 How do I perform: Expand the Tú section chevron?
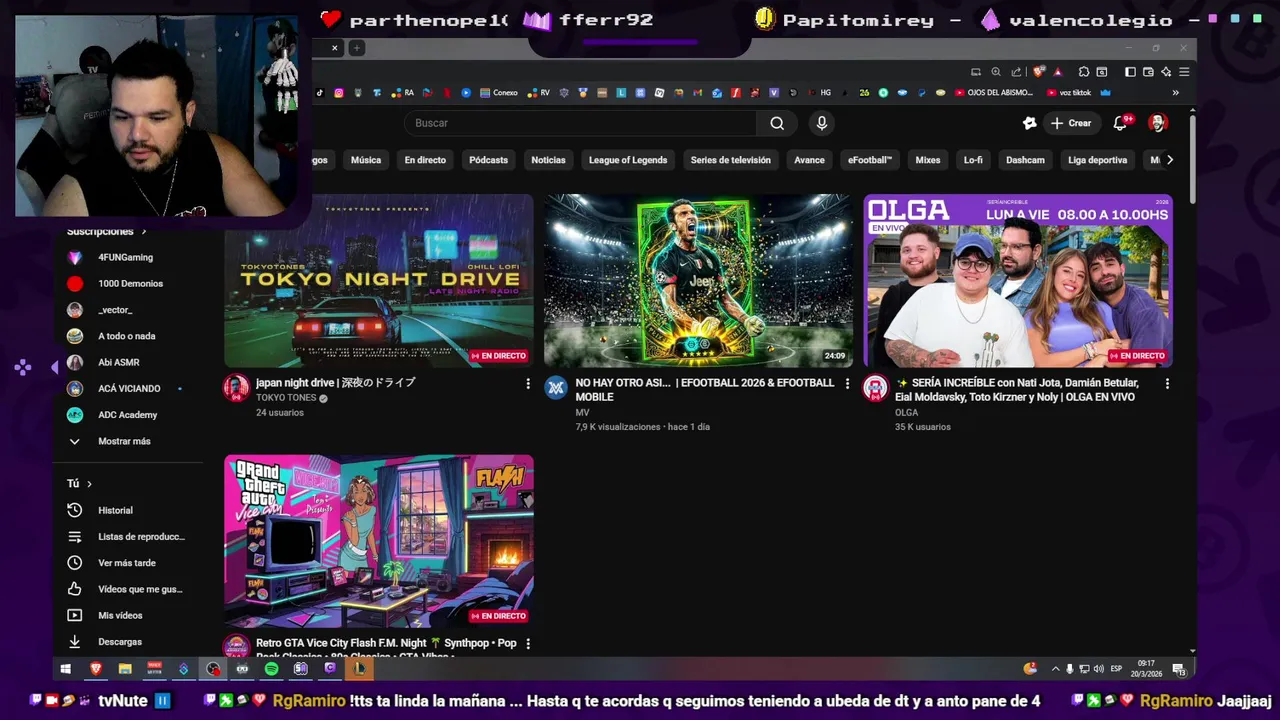(x=89, y=484)
